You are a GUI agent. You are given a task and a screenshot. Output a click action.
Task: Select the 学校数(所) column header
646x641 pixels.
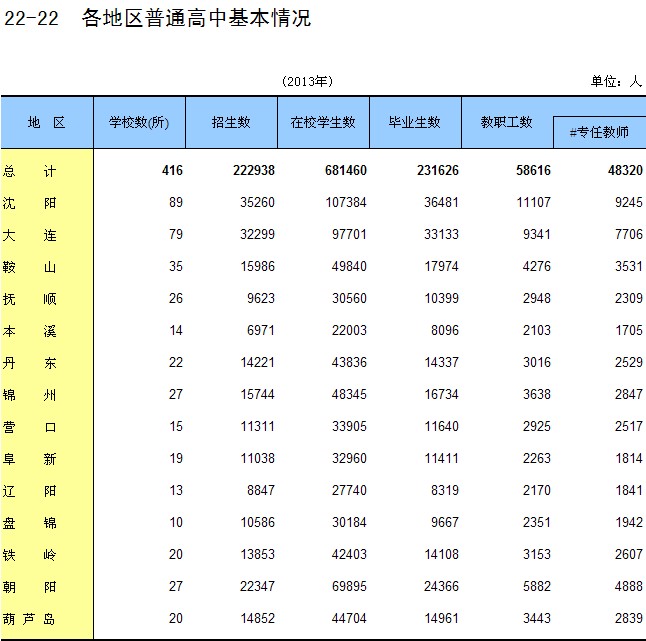[x=139, y=122]
